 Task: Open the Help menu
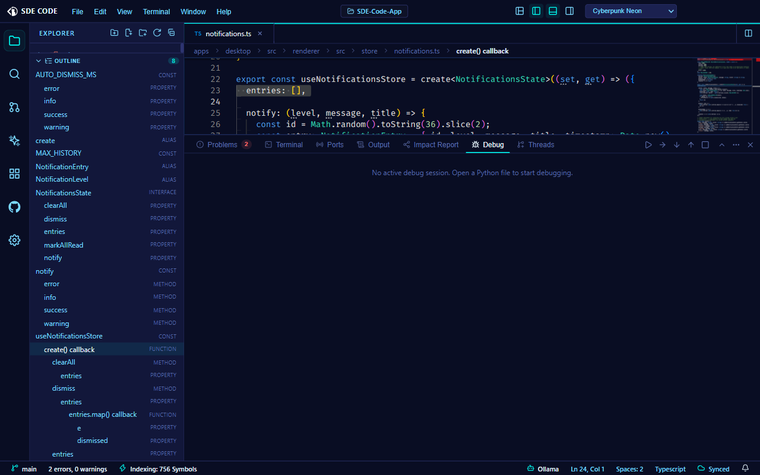coord(223,11)
